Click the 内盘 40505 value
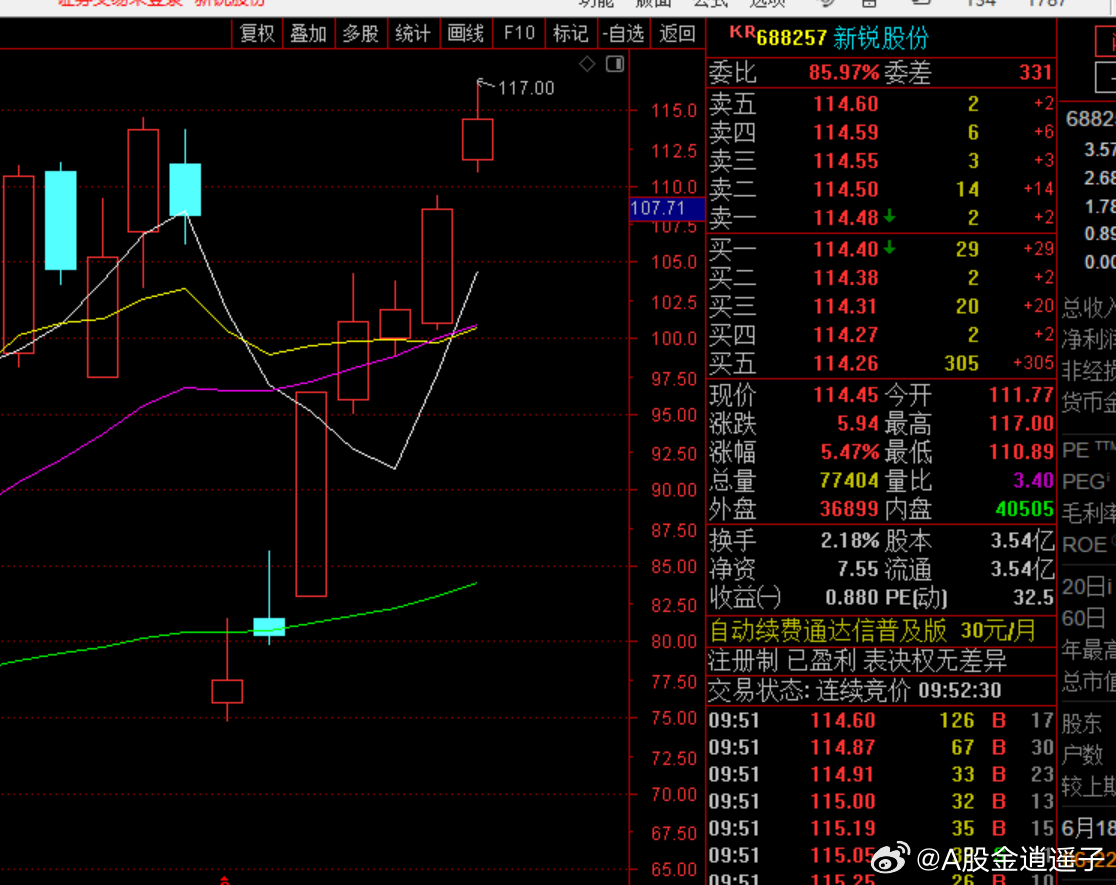This screenshot has height=885, width=1116. tap(1024, 509)
